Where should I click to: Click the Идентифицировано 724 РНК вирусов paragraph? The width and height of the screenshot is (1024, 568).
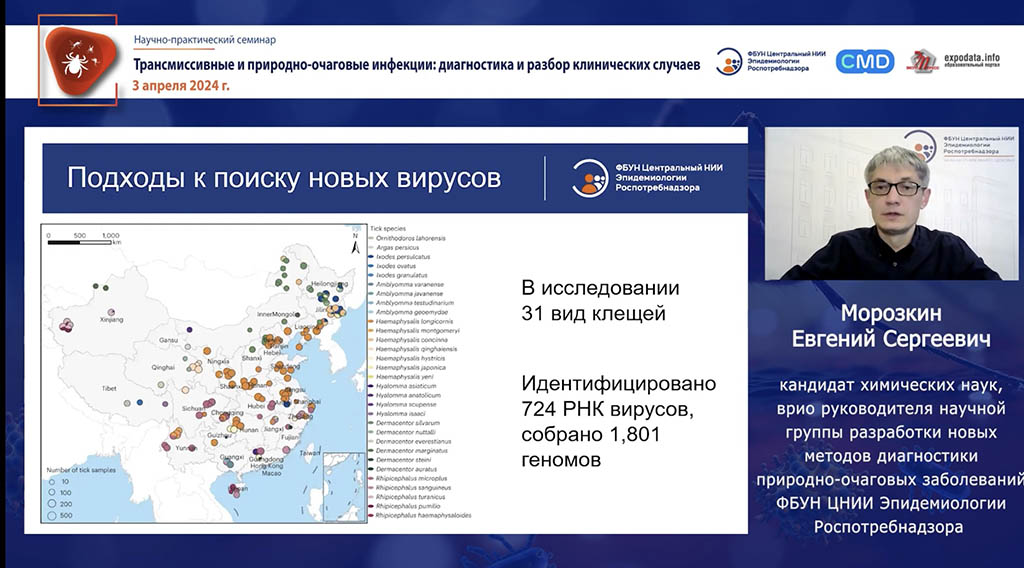(x=618, y=421)
